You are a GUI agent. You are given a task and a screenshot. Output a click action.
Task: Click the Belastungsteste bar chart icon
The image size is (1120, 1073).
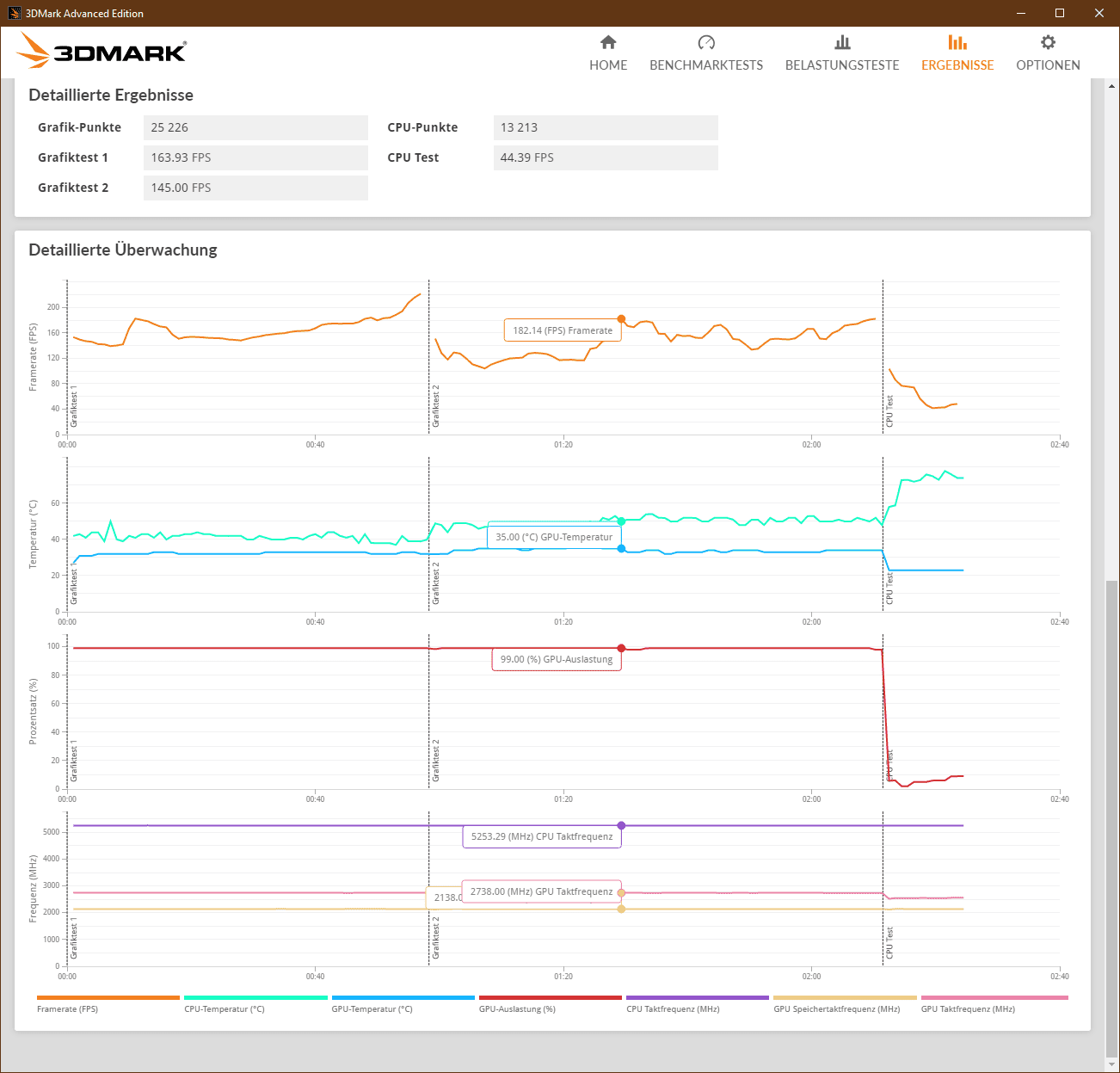(x=842, y=42)
